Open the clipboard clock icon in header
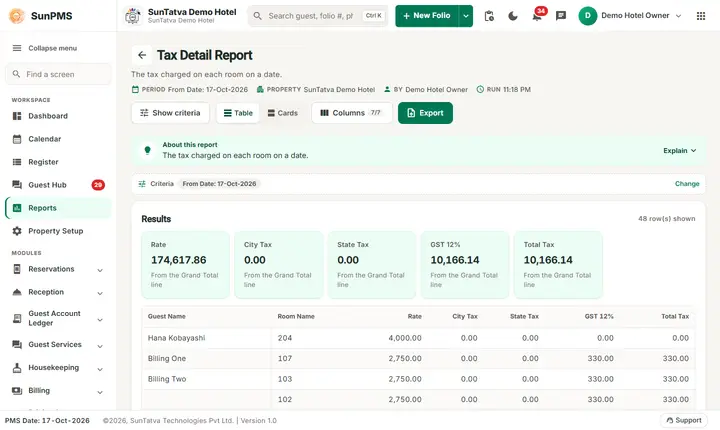 (x=489, y=16)
